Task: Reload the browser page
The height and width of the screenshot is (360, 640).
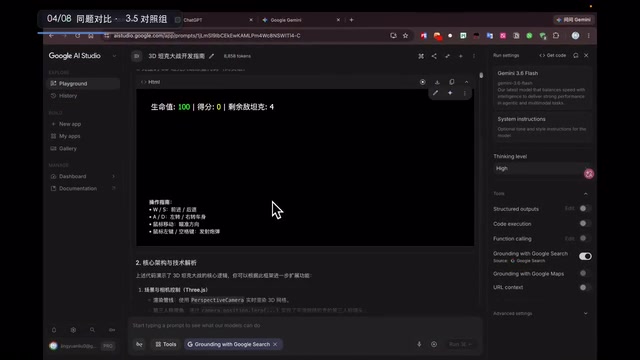Action: click(x=78, y=36)
